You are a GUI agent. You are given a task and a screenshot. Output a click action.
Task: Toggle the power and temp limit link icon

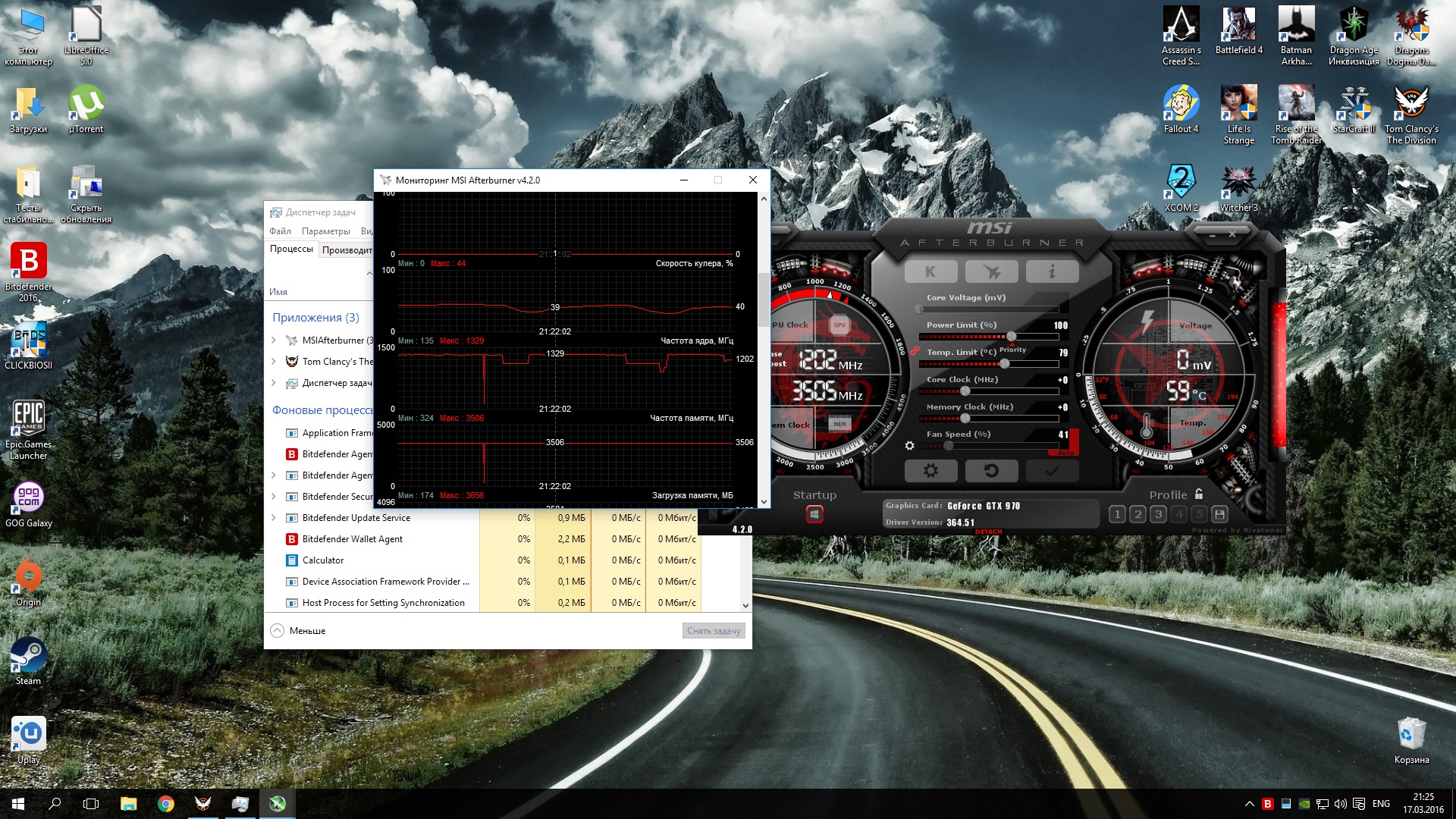click(x=915, y=351)
